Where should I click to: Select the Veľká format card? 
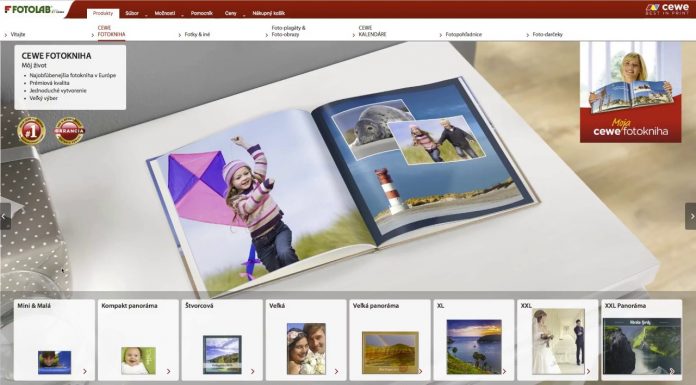click(306, 340)
